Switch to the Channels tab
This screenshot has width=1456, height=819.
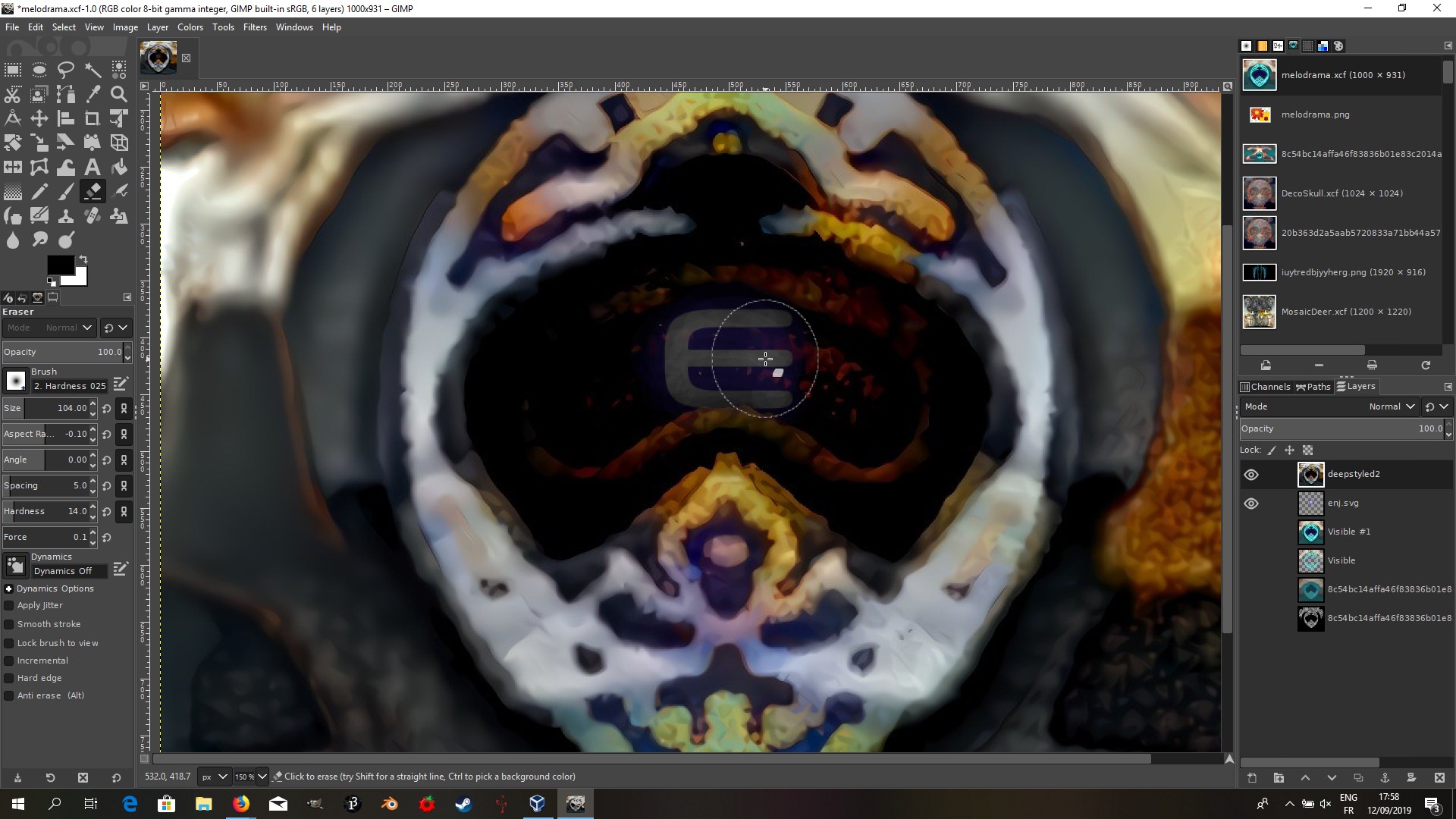(x=1265, y=387)
